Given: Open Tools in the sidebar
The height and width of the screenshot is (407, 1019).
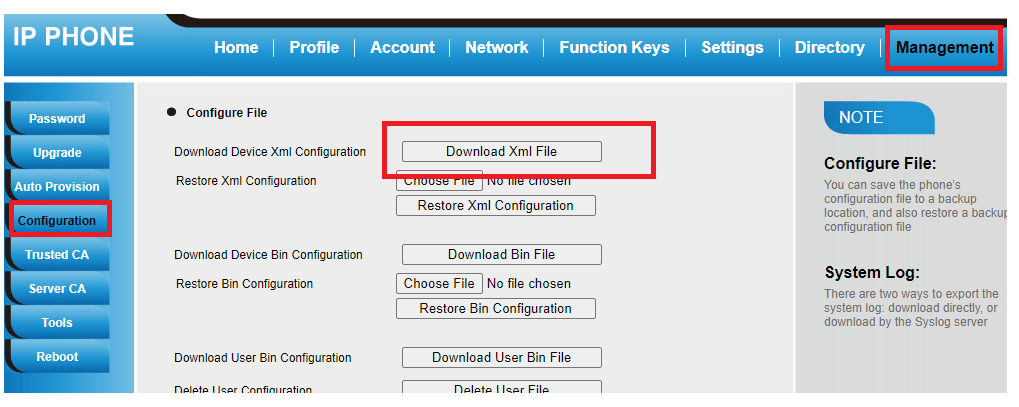Looking at the screenshot, I should [x=57, y=323].
